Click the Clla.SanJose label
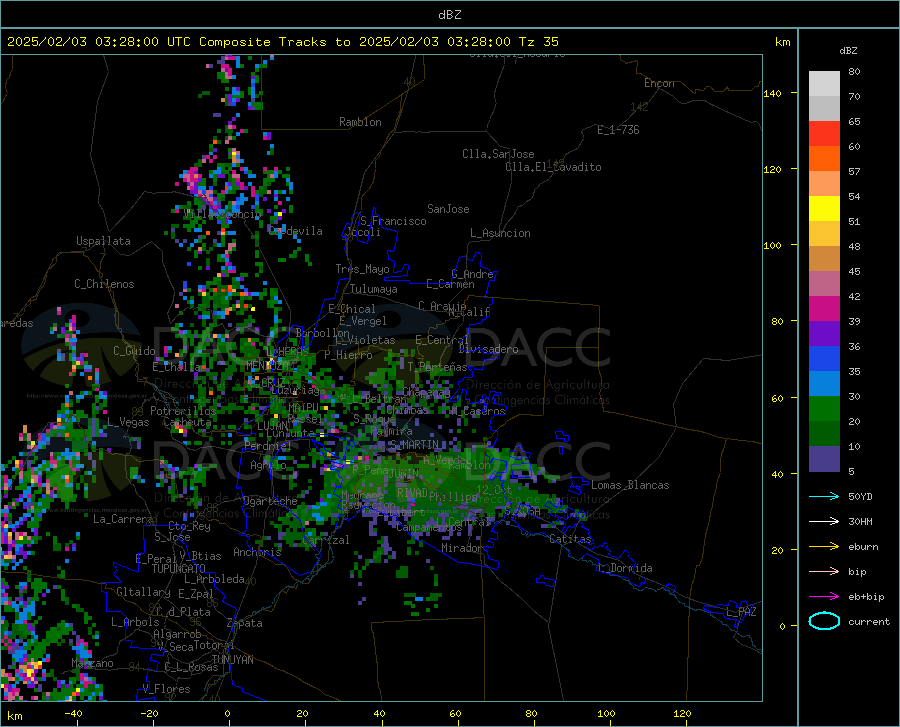 (x=498, y=154)
